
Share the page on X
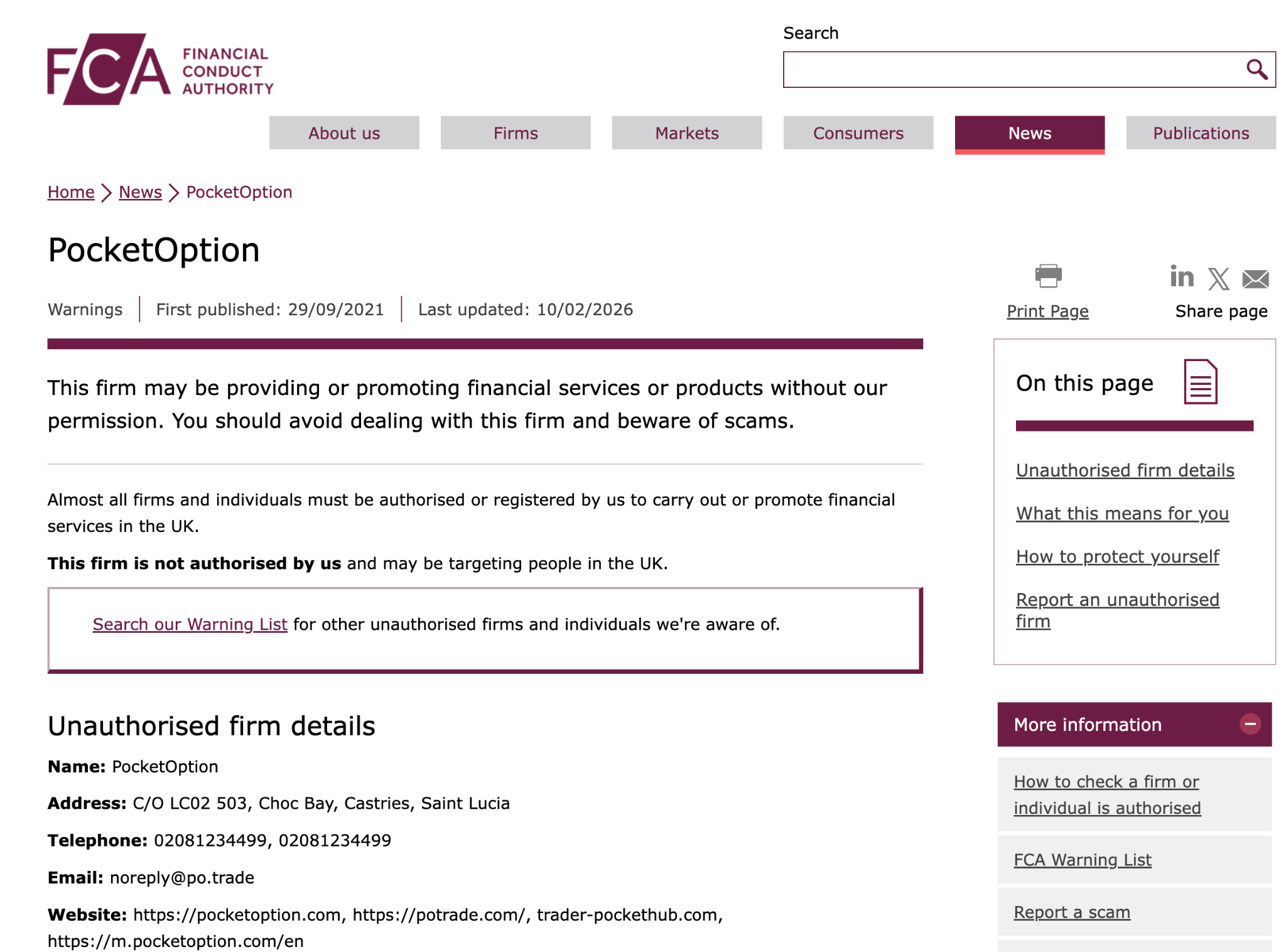1219,278
